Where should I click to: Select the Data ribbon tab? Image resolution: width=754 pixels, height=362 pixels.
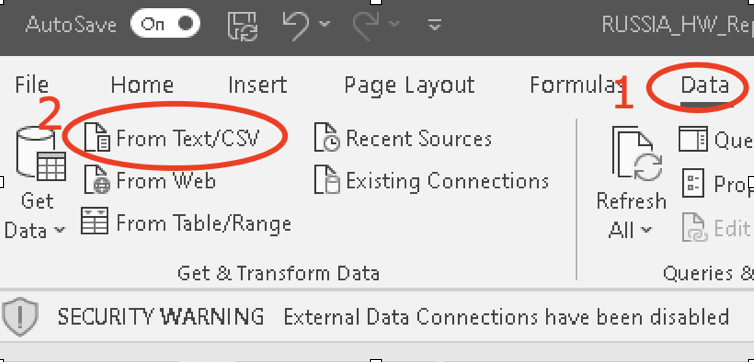pos(705,86)
